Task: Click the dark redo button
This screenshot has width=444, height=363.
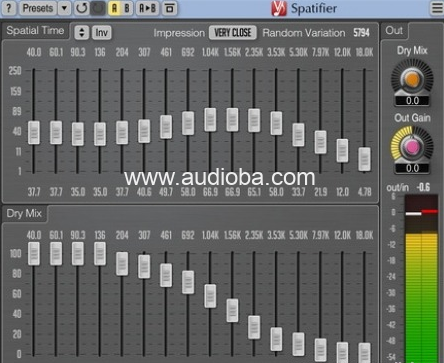Action: [98, 8]
